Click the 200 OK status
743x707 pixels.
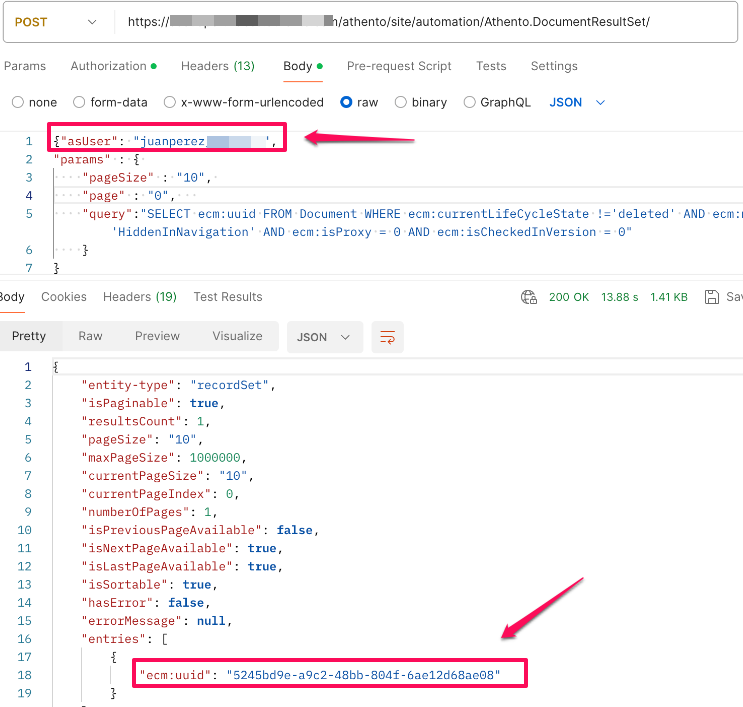tap(569, 297)
